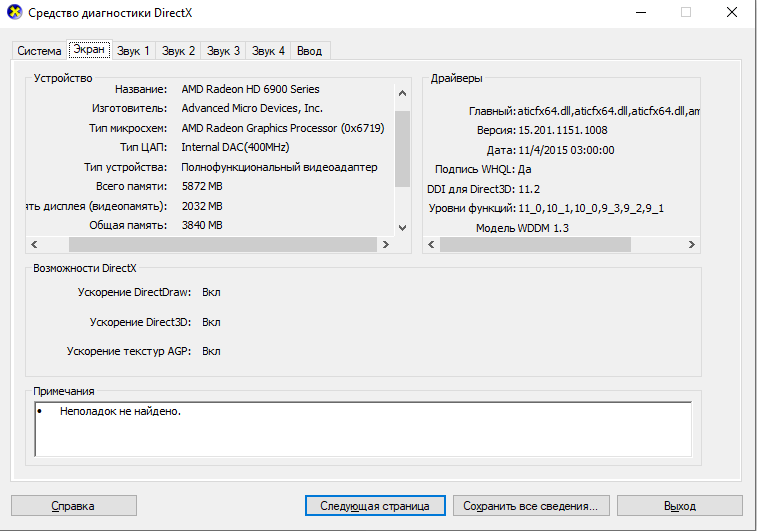Click down arrow of Устройство vertical scrollbar

tap(403, 227)
